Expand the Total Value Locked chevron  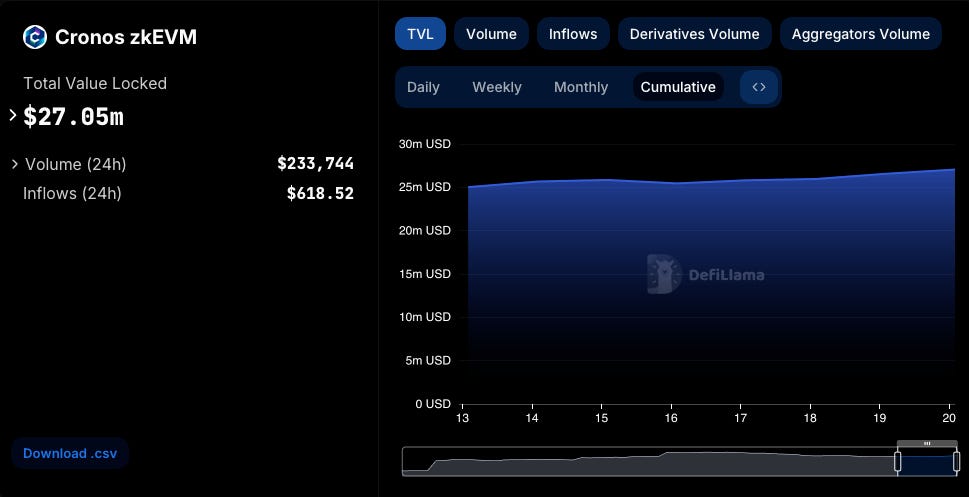tap(12, 115)
